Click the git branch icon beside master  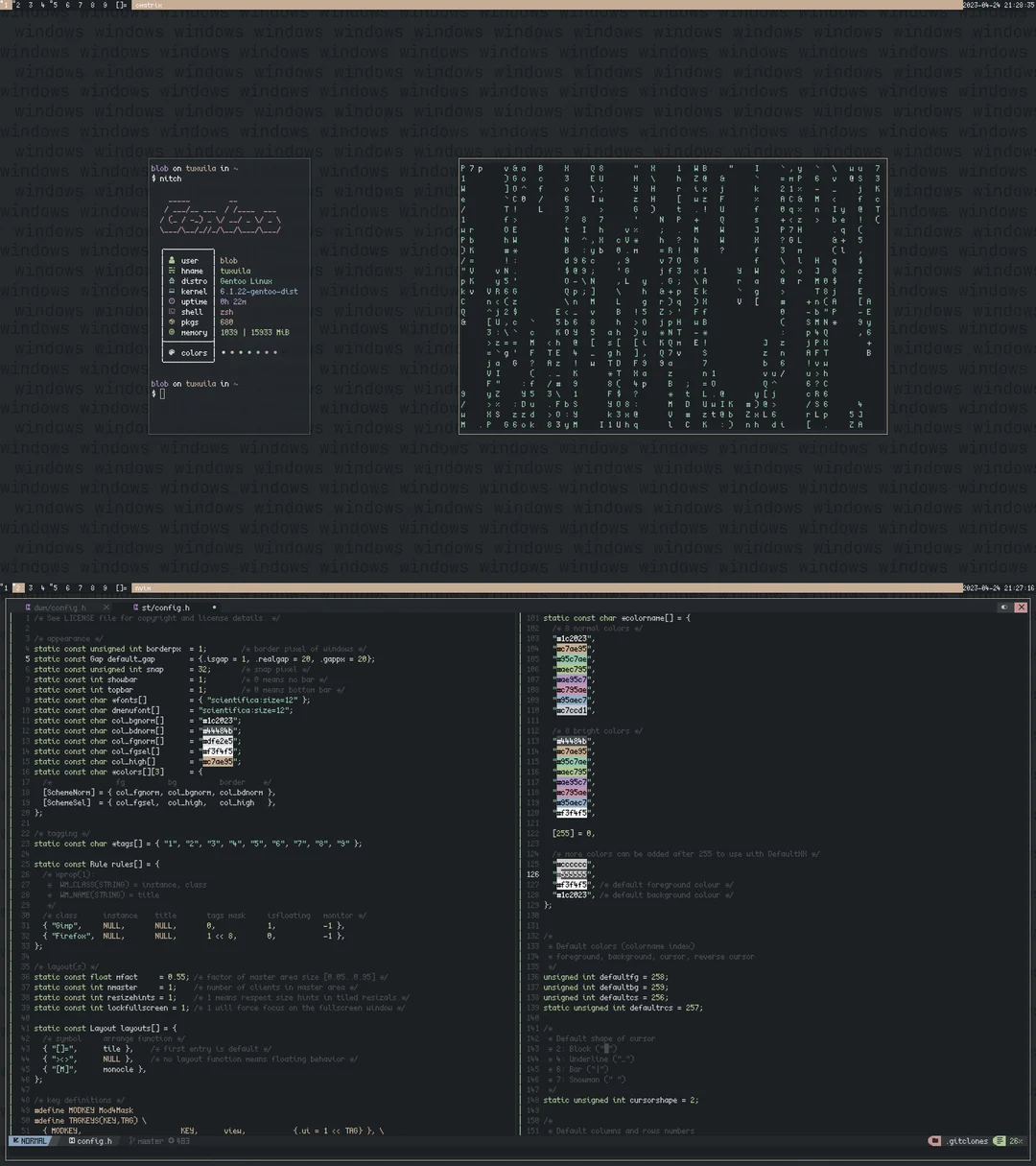click(132, 1141)
